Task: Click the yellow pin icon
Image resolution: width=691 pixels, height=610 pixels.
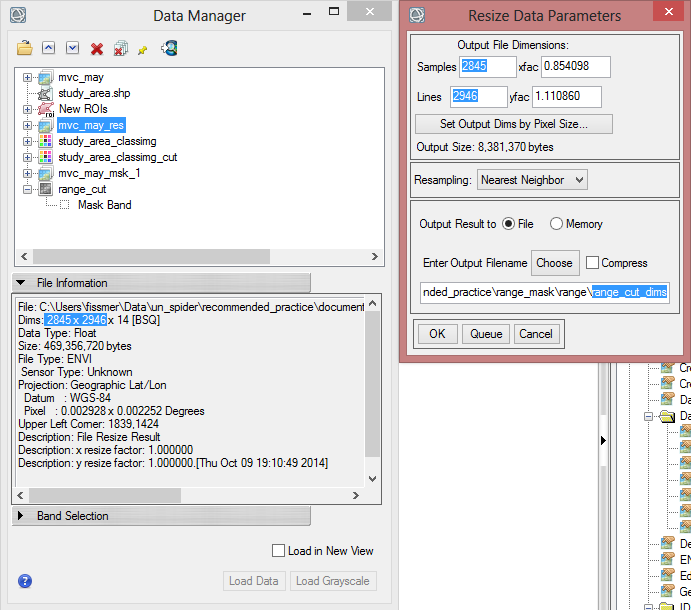Action: [144, 48]
